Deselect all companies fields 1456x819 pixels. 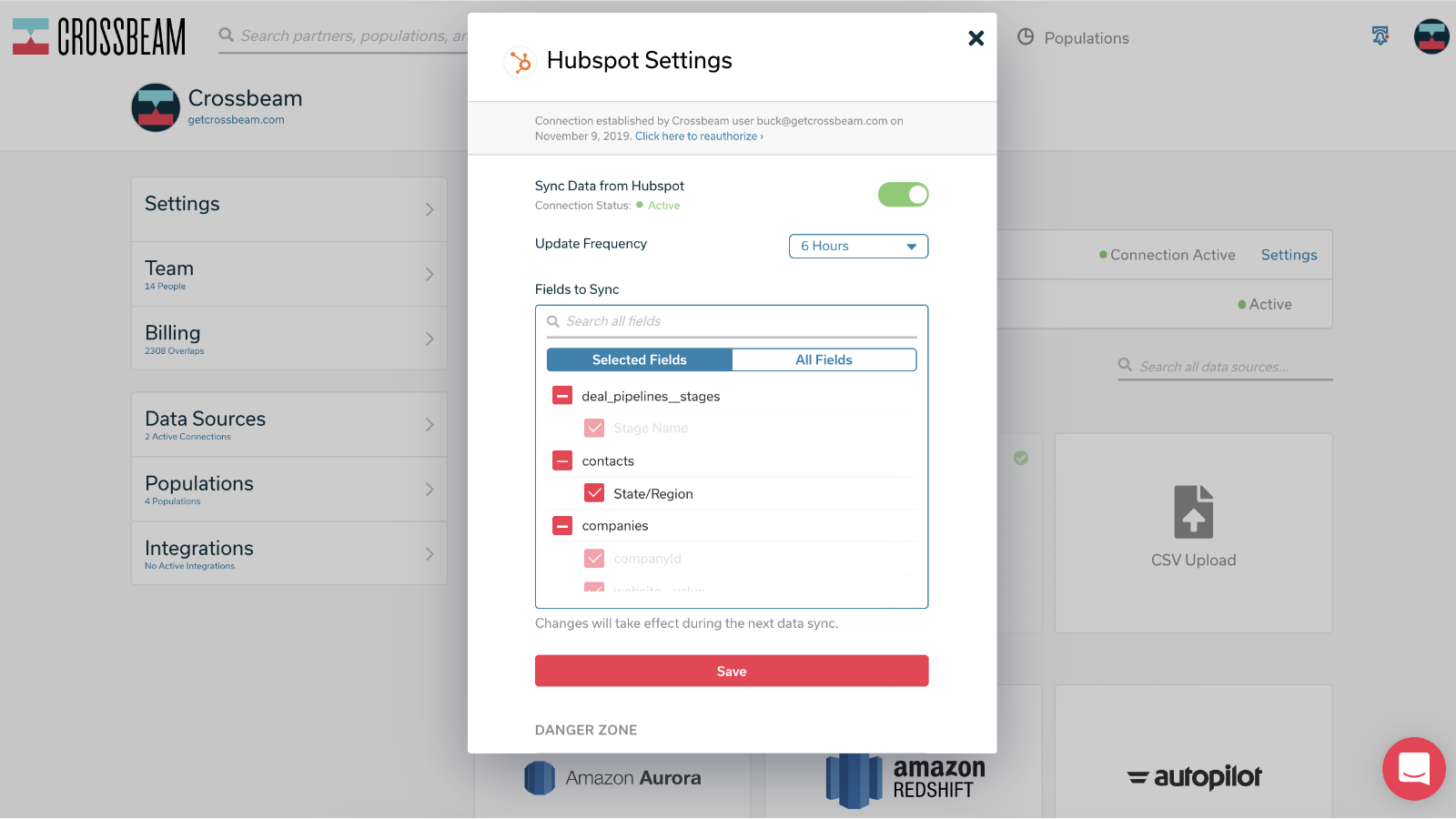(562, 526)
